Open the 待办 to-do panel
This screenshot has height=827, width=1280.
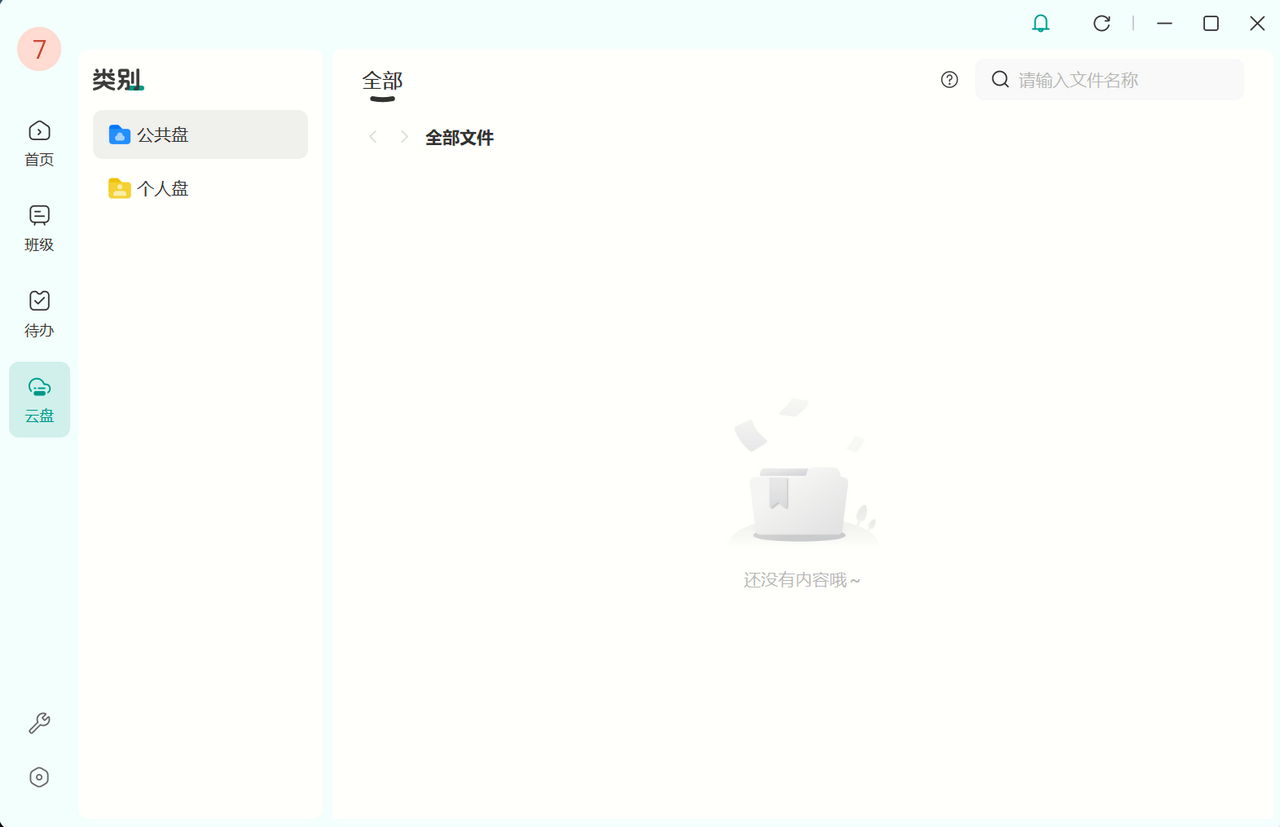click(38, 313)
